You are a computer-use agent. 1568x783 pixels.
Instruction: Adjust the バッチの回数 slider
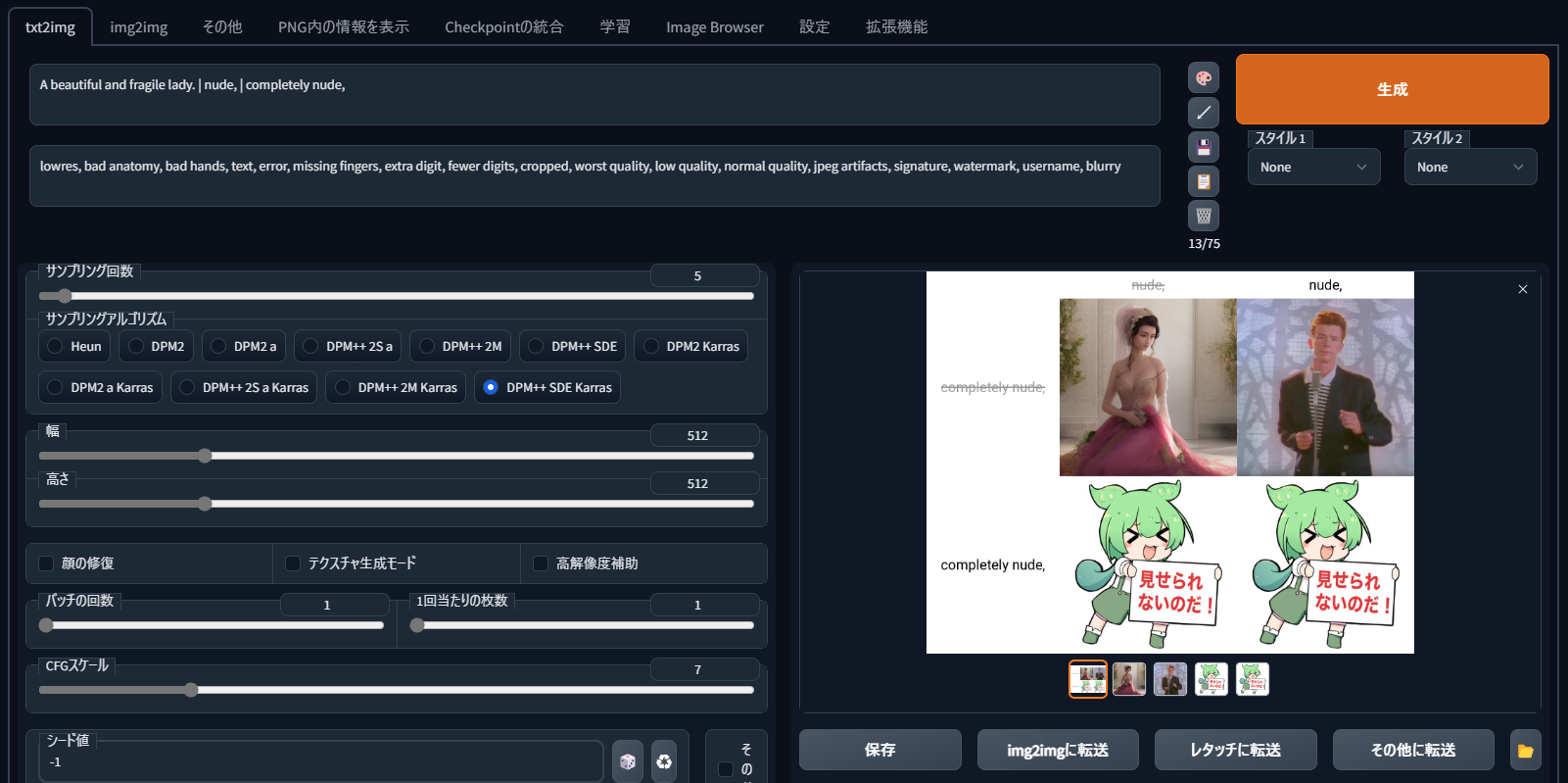pos(212,625)
